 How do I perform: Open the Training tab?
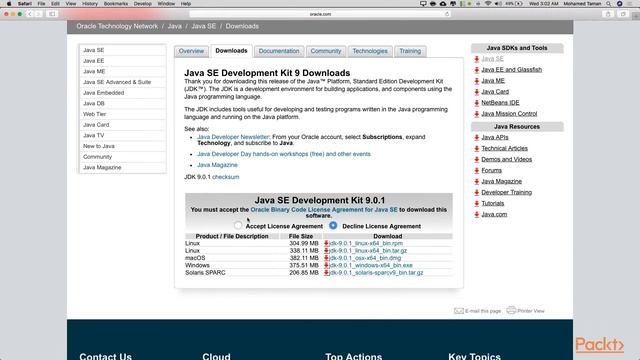pos(410,51)
